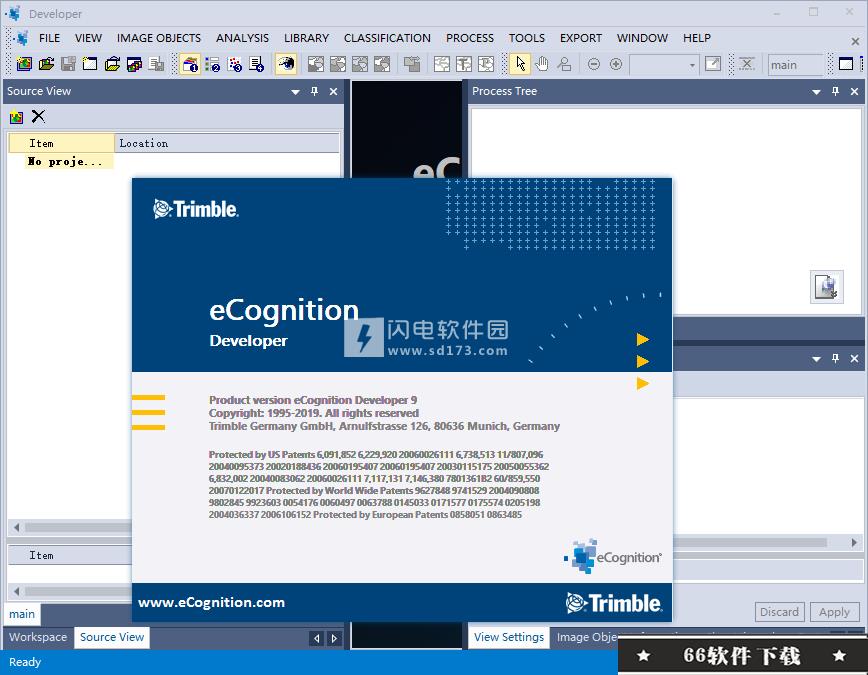Open the ANALYSIS menu
This screenshot has height=675, width=868.
click(x=242, y=38)
